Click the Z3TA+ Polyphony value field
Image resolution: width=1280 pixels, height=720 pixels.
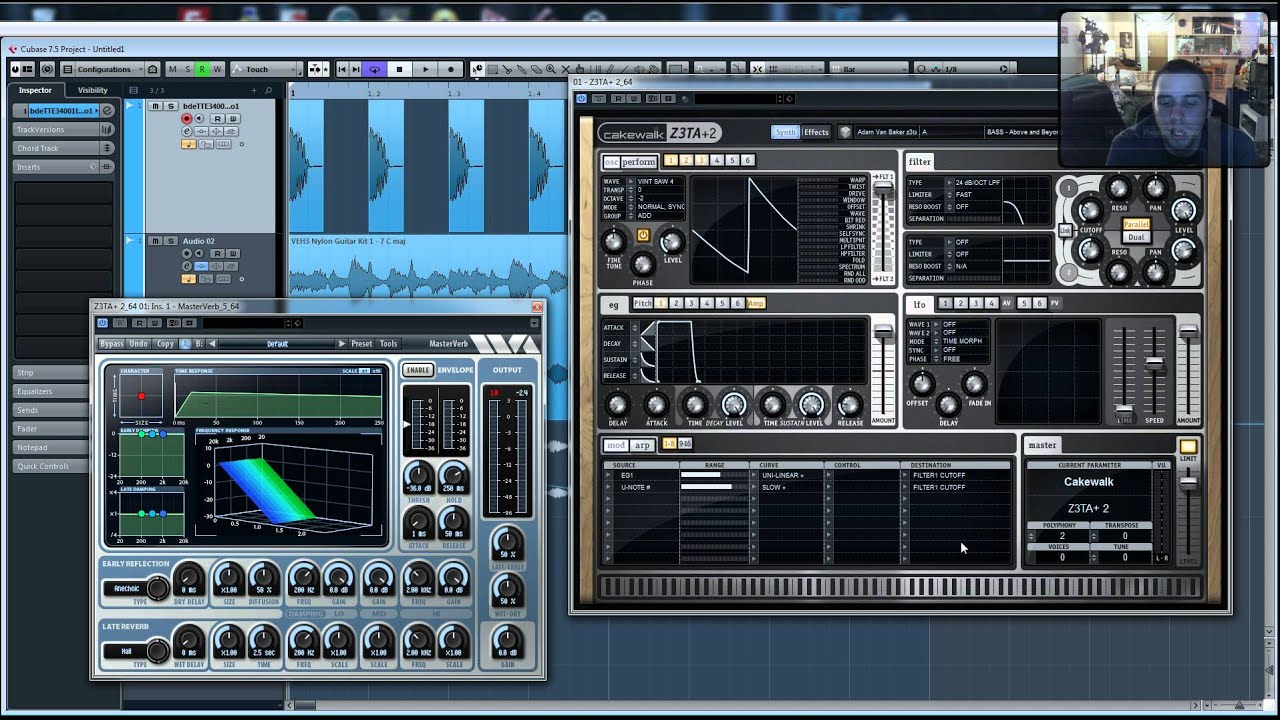click(x=1062, y=536)
